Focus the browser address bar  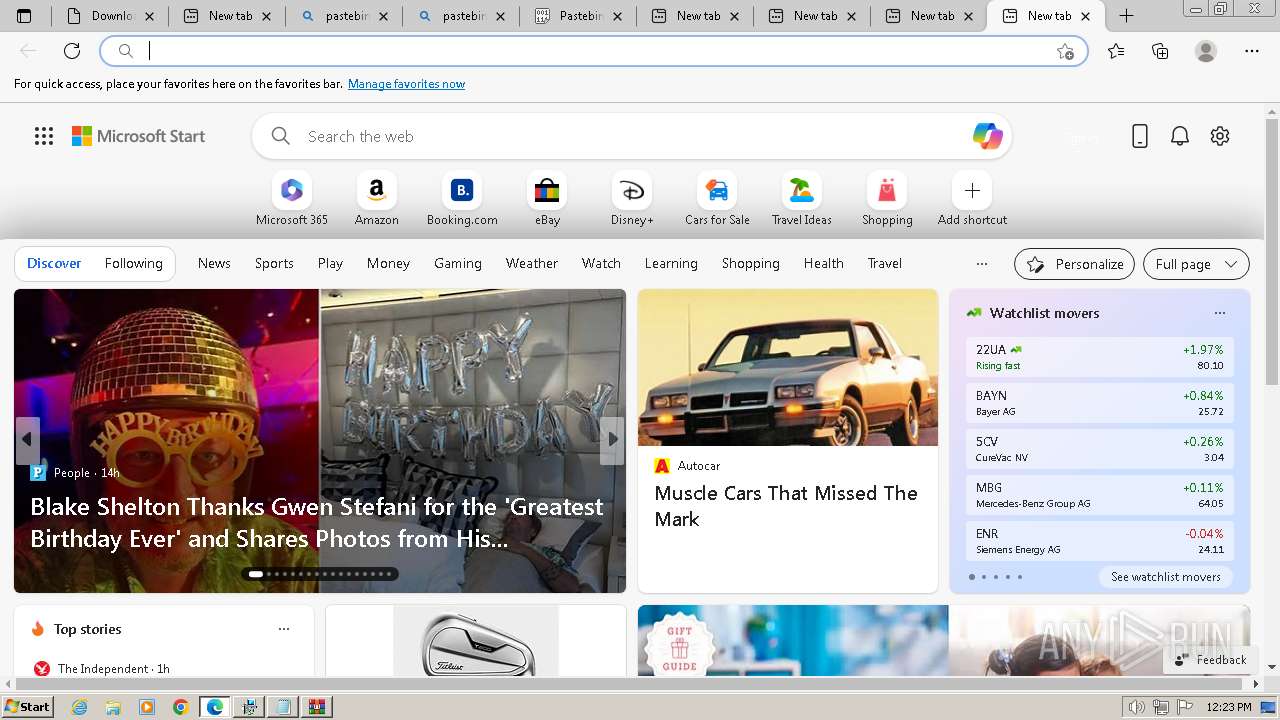(x=594, y=51)
